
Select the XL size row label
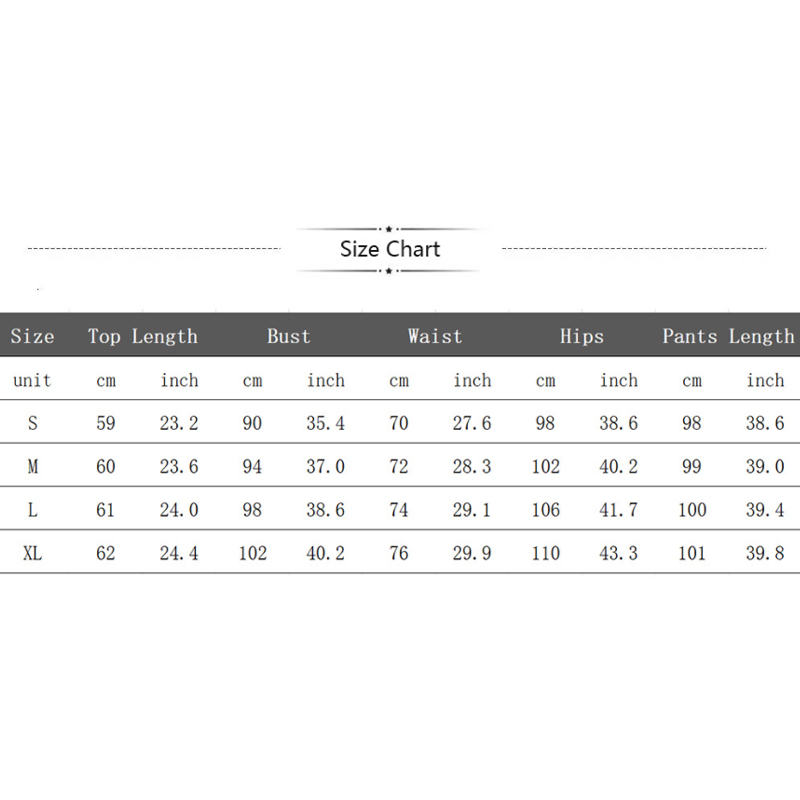pos(33,553)
